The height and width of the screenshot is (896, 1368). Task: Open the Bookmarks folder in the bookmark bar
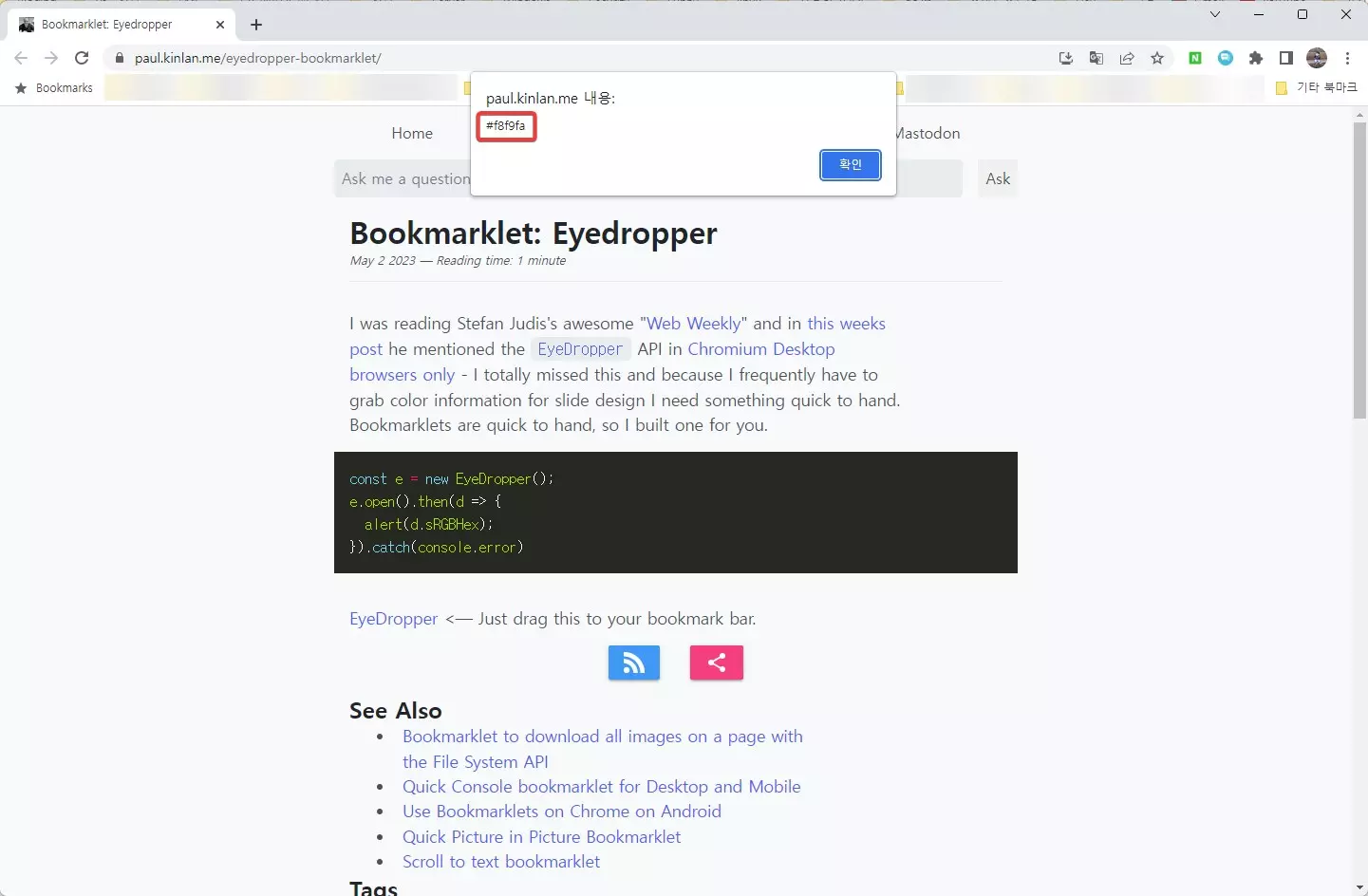(54, 88)
